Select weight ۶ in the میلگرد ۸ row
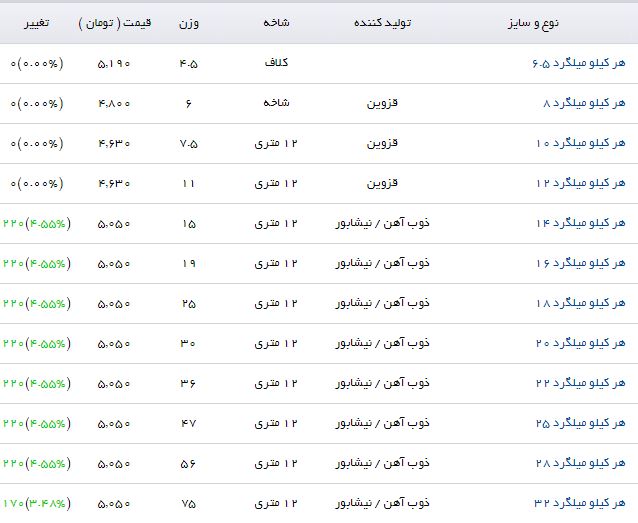Viewport: 638px width, 523px height. pyautogui.click(x=188, y=104)
